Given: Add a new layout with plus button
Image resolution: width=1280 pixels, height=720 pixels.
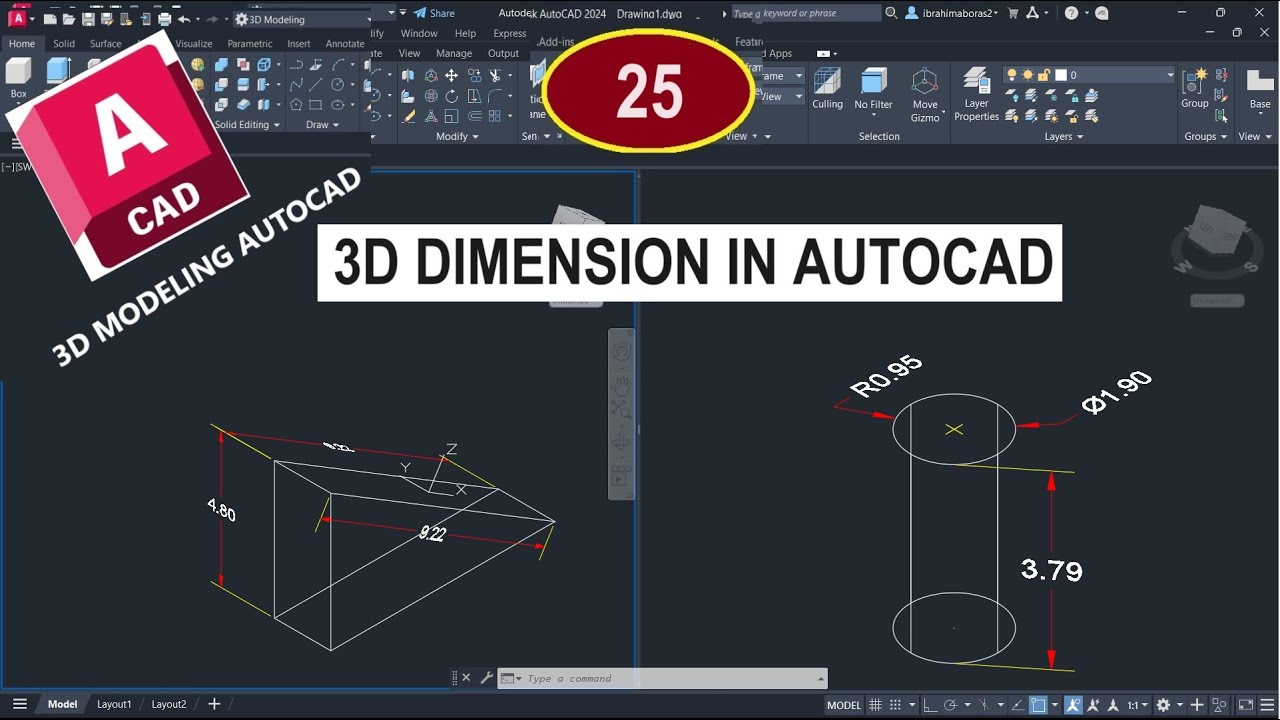Looking at the screenshot, I should (213, 704).
